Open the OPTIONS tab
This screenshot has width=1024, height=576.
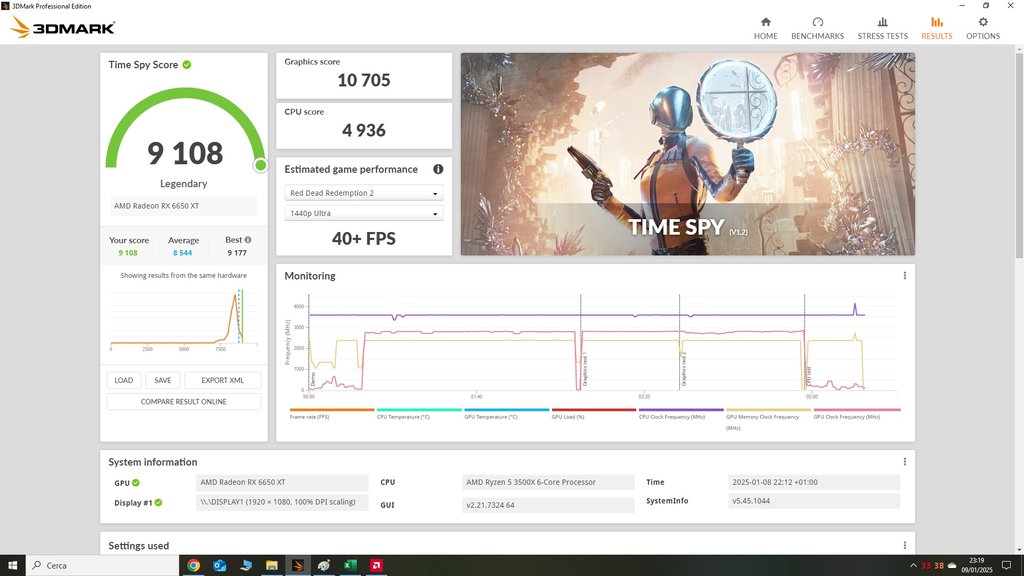[983, 29]
